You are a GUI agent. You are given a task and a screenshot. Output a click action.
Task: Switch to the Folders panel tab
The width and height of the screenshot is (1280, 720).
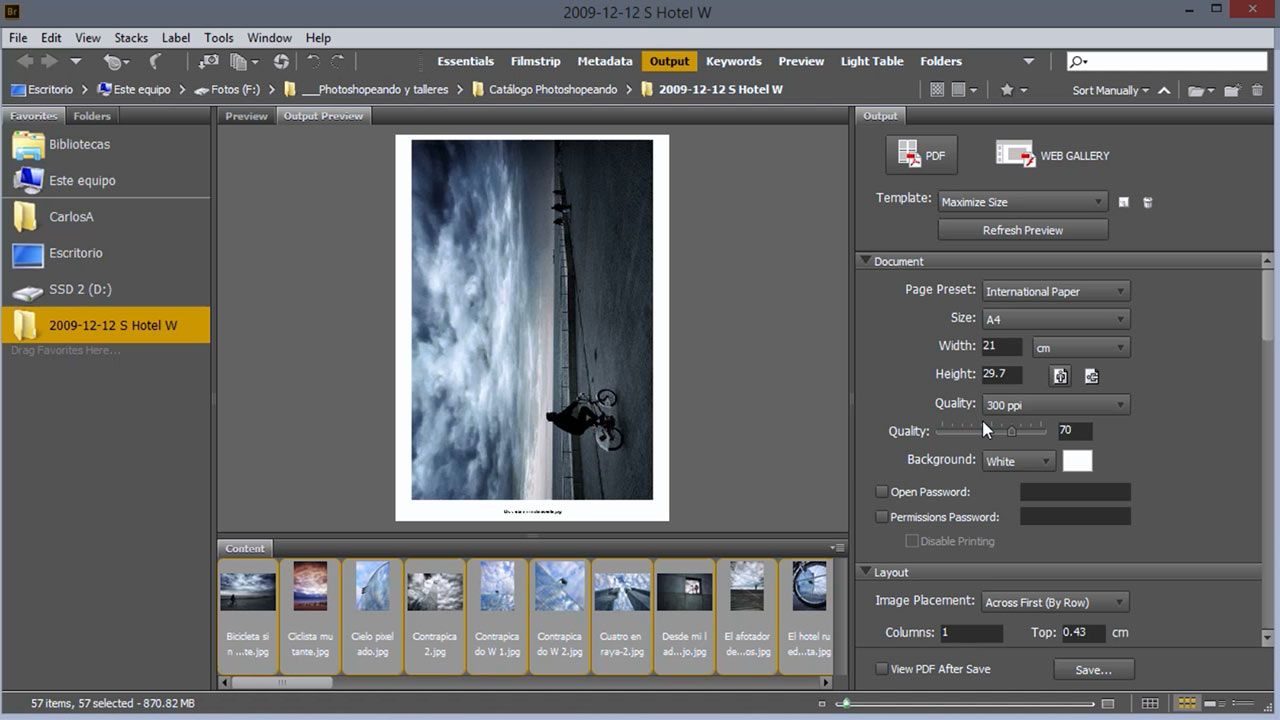(92, 116)
